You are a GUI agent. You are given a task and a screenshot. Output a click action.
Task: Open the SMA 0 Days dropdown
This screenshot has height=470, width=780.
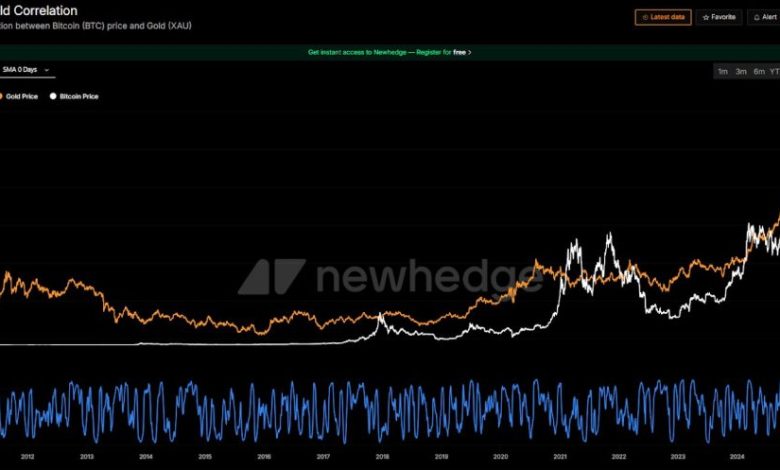click(x=24, y=70)
